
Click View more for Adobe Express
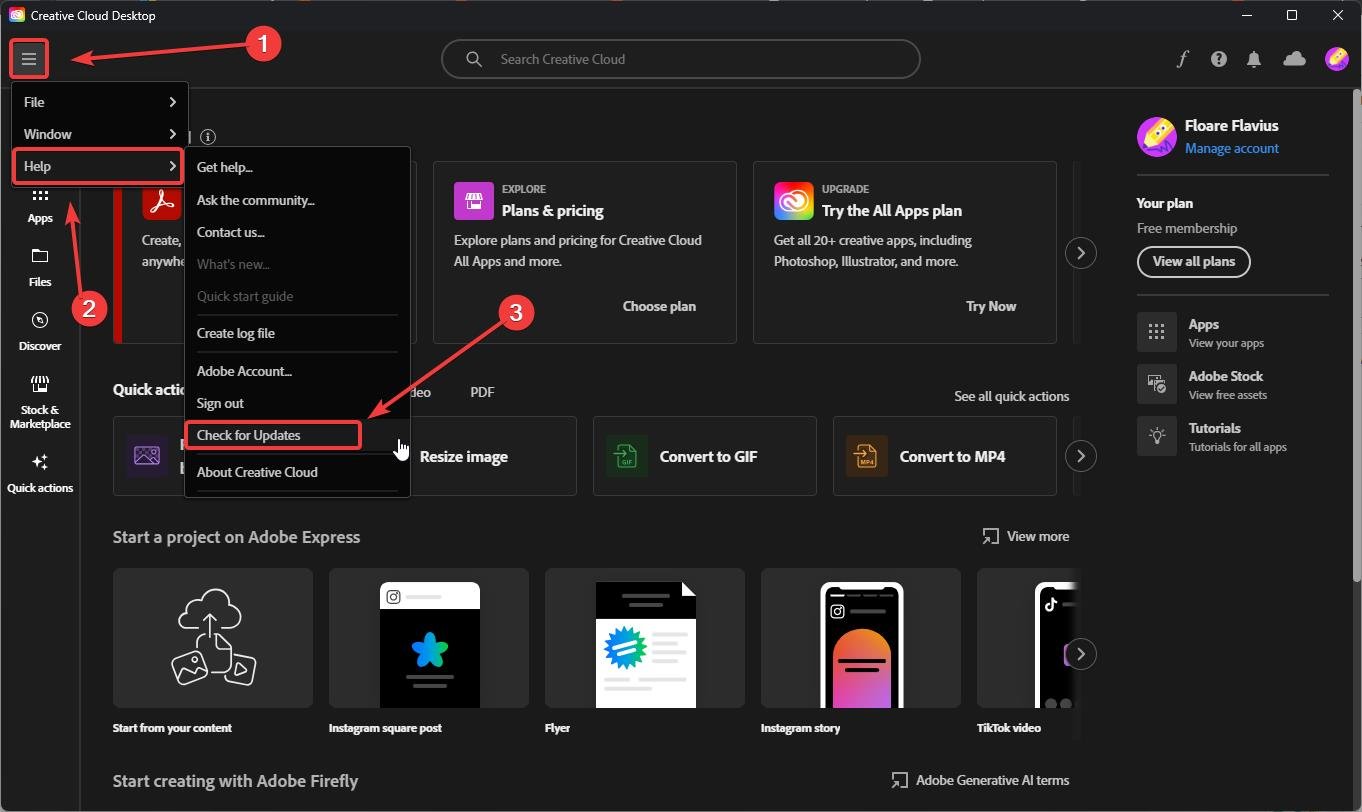click(1025, 536)
